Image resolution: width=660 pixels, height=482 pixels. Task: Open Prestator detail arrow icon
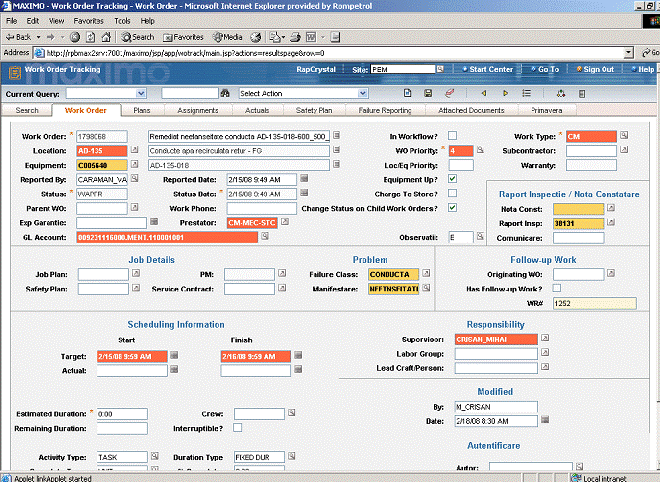click(285, 221)
